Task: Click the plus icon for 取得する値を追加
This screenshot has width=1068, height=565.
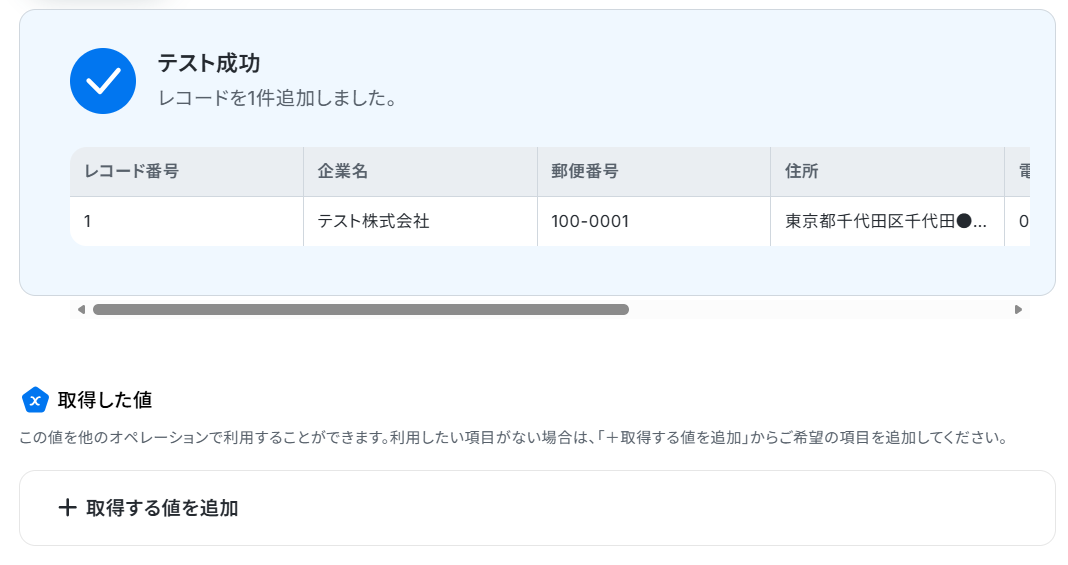Action: coord(67,507)
